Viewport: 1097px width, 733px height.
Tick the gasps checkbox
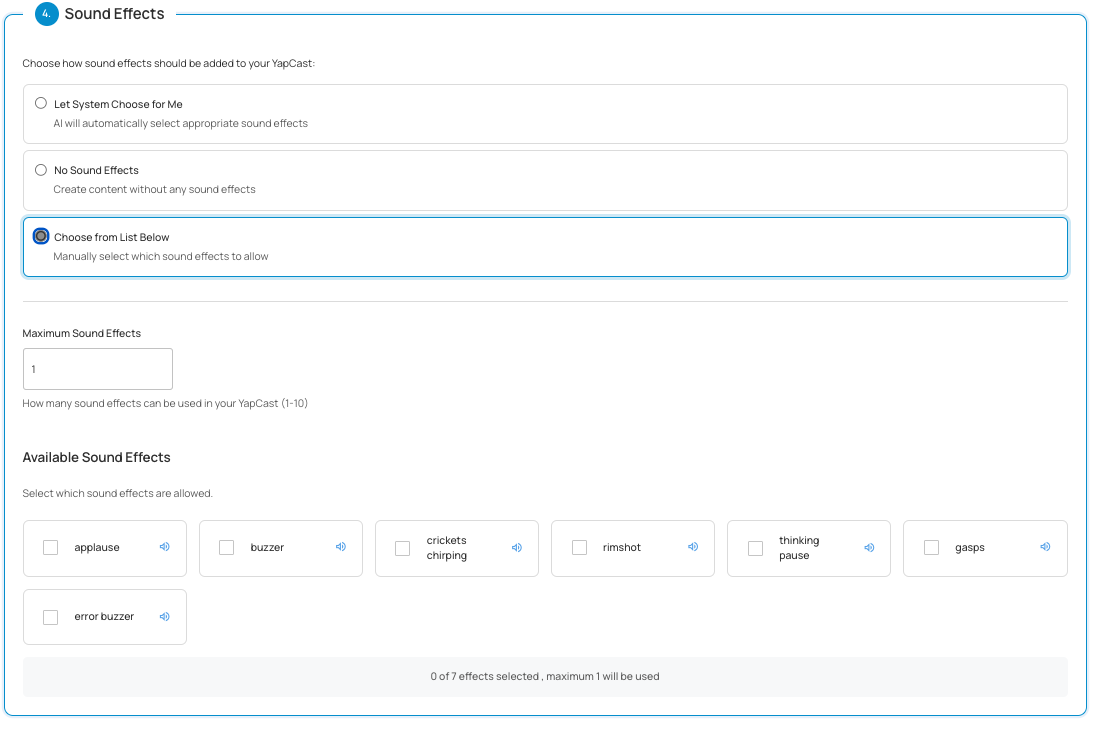pos(931,548)
